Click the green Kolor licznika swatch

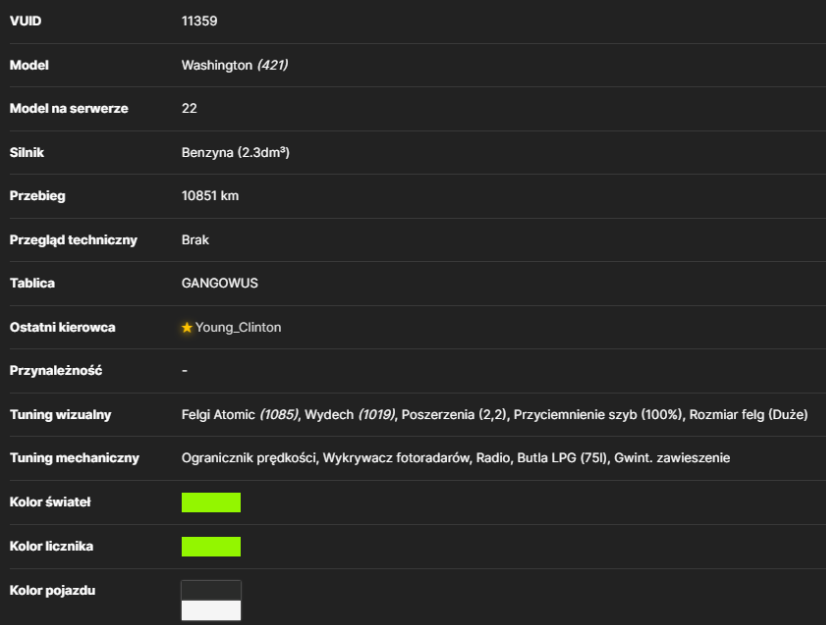click(211, 546)
